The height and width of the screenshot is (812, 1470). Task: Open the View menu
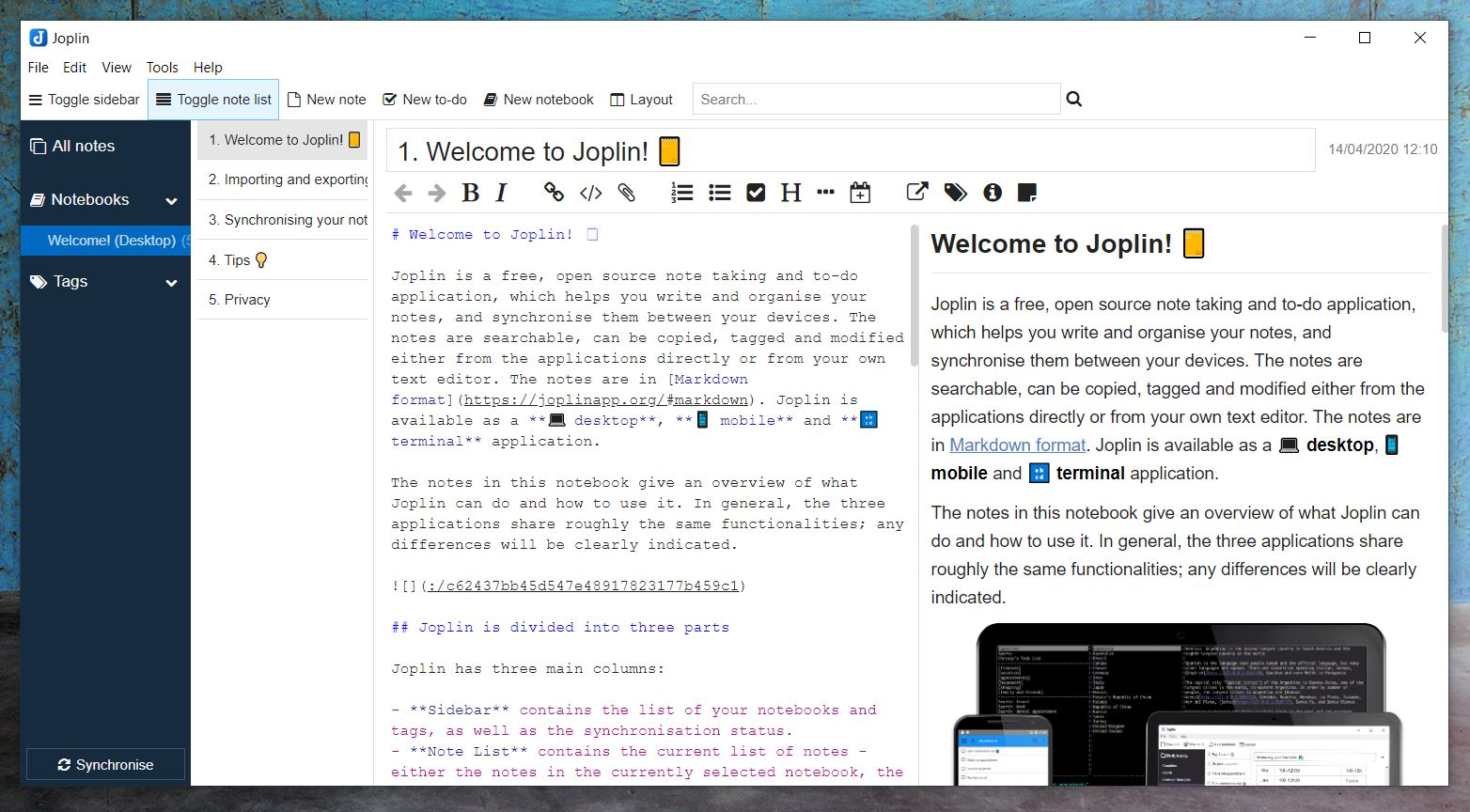(117, 68)
